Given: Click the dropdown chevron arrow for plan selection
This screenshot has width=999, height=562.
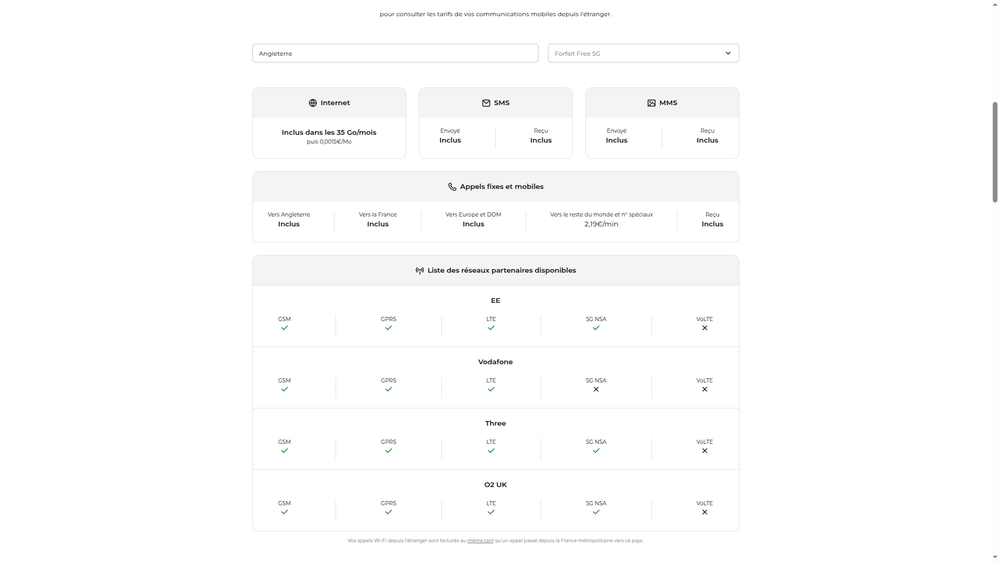Looking at the screenshot, I should point(728,53).
